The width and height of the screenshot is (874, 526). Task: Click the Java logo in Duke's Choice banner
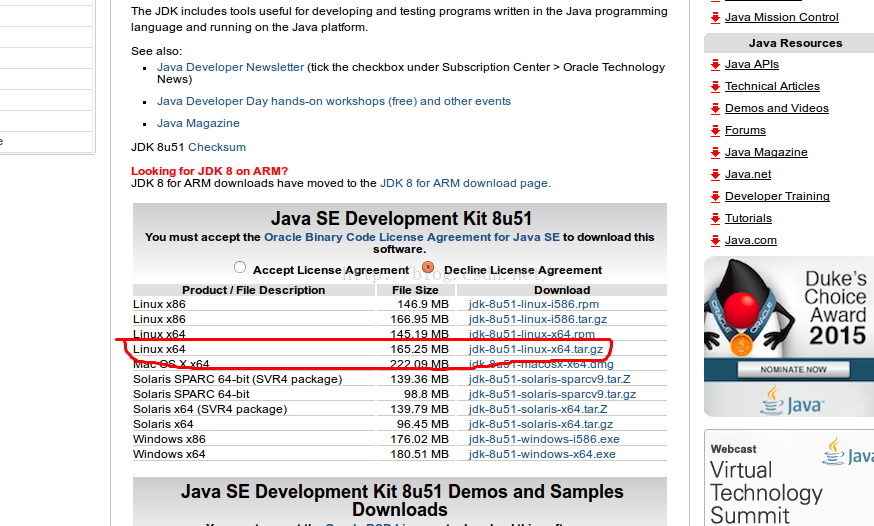[x=791, y=401]
